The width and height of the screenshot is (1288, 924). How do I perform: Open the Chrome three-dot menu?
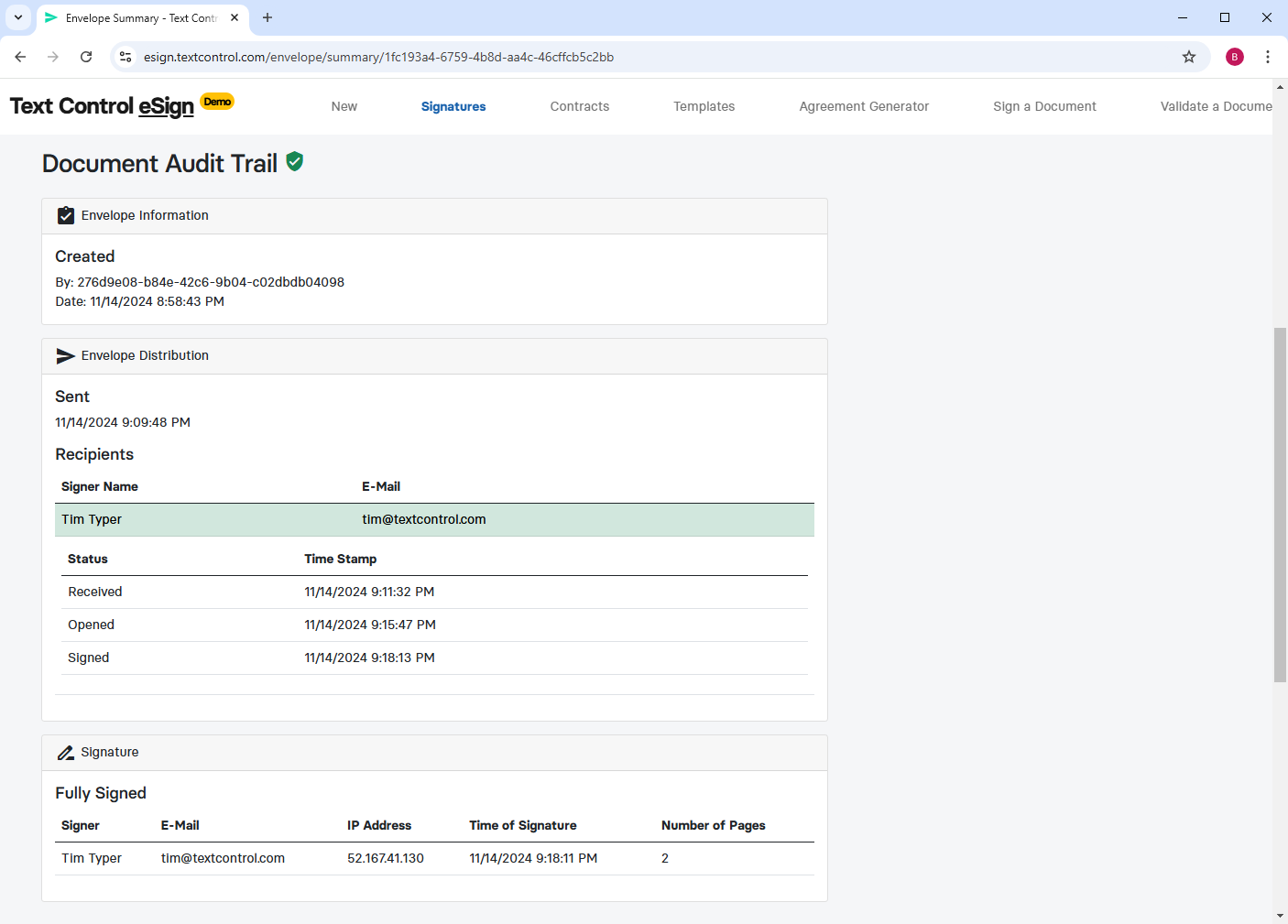point(1268,57)
